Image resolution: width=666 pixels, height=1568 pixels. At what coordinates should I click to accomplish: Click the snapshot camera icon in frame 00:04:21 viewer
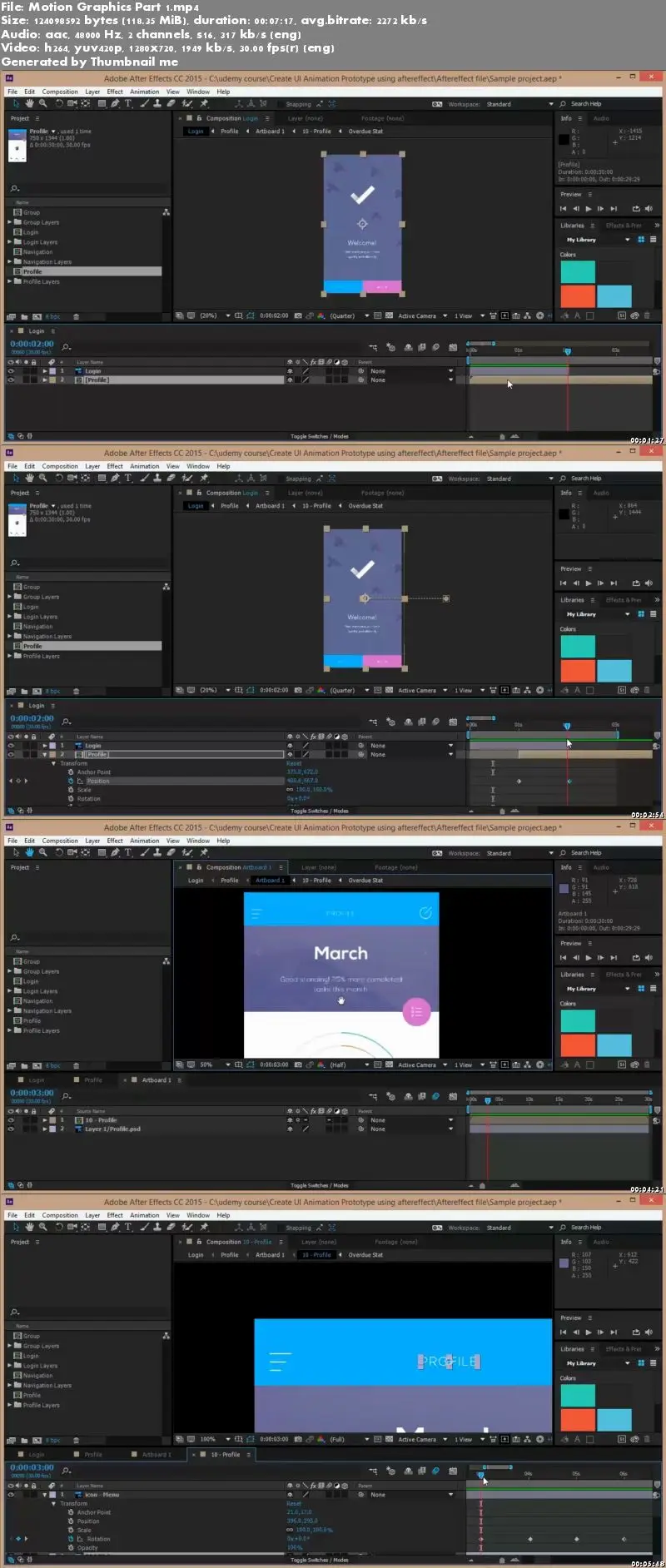point(298,1065)
